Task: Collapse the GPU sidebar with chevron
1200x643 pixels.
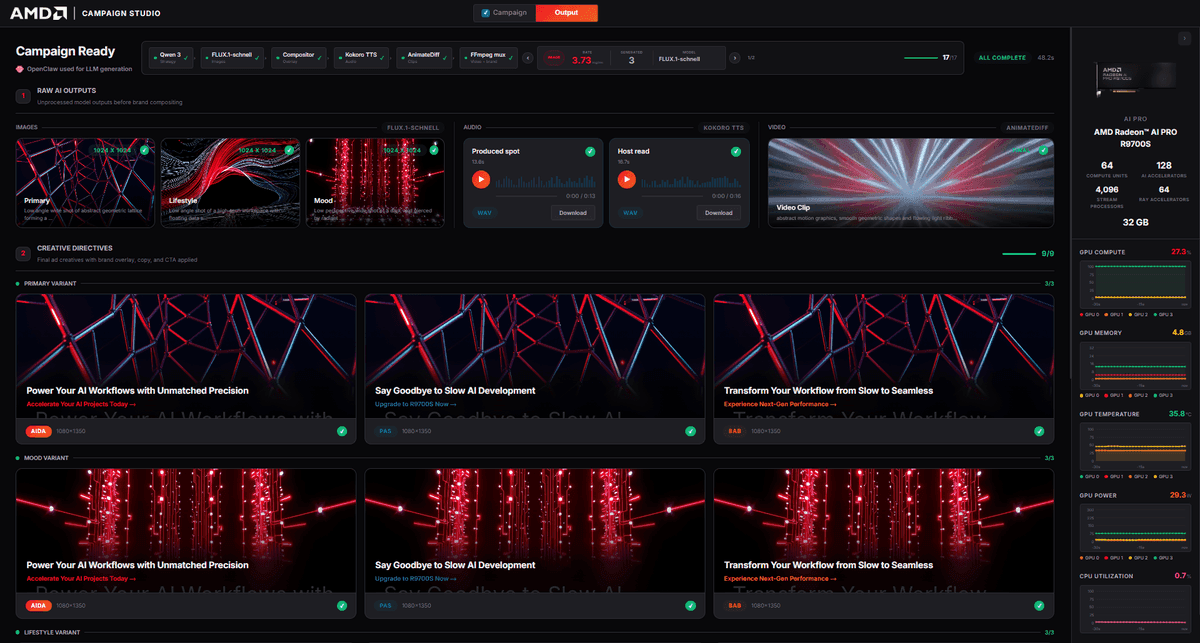Action: (1185, 38)
